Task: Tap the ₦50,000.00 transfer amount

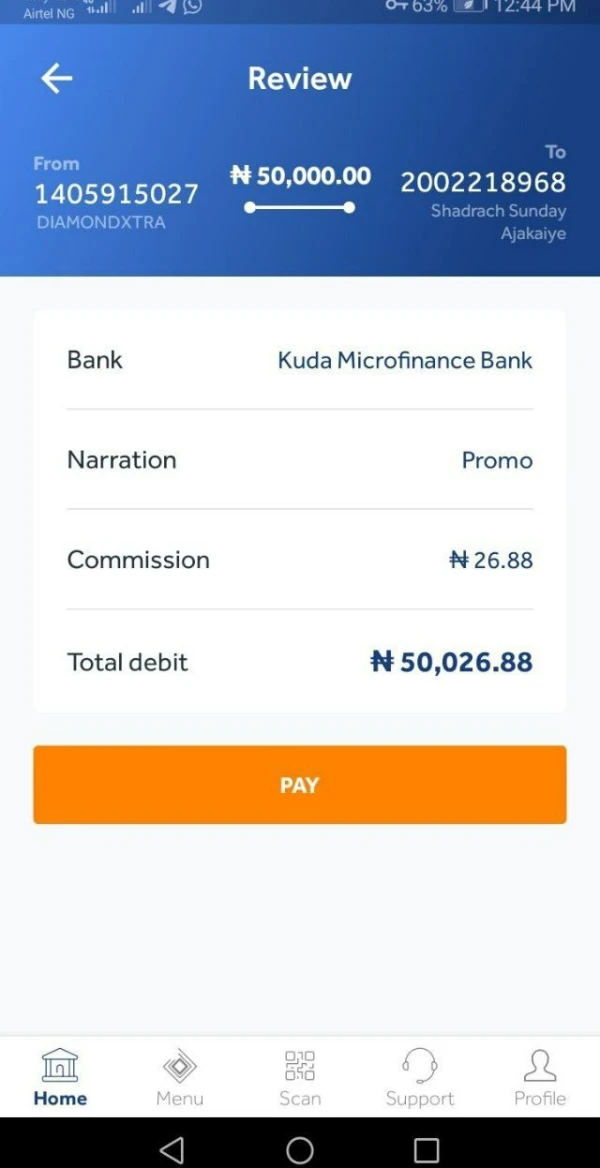Action: [300, 176]
